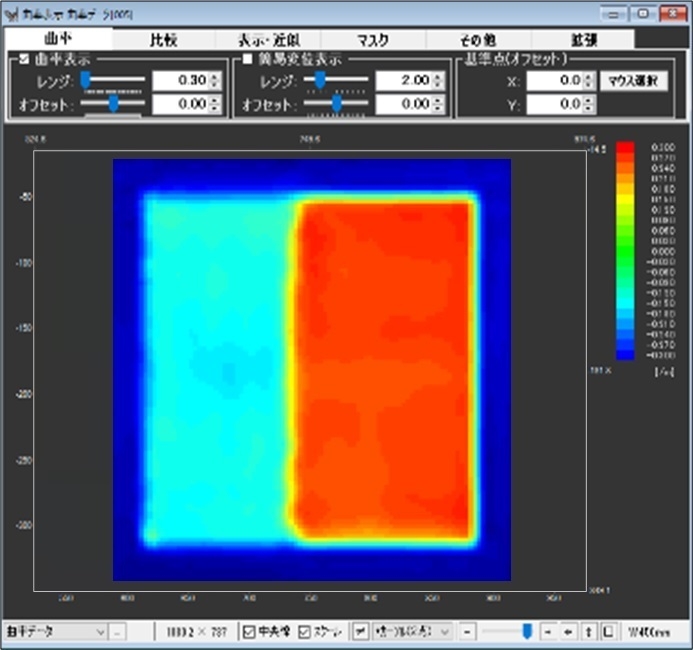Open the マスク tab

click(373, 40)
